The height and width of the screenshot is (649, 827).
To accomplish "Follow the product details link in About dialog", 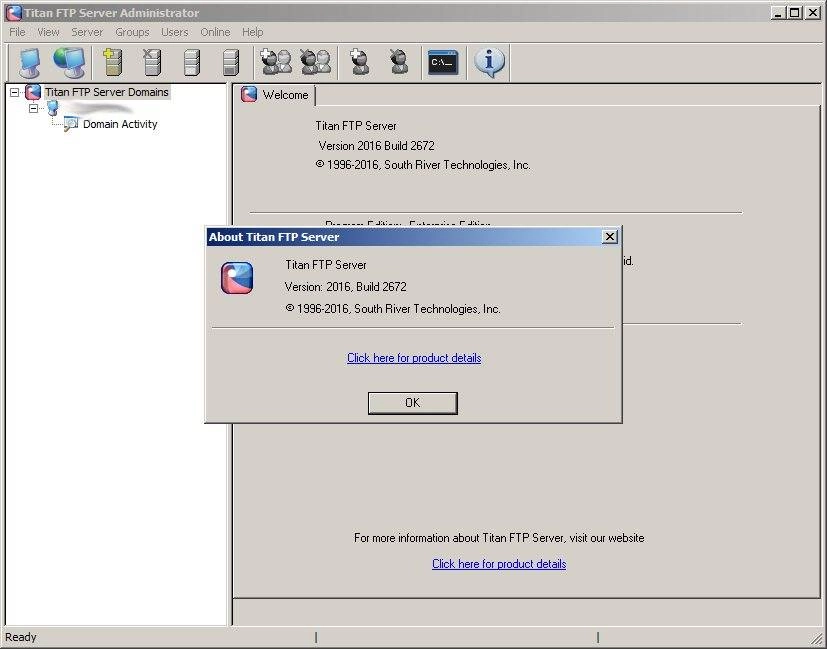I will pos(414,358).
